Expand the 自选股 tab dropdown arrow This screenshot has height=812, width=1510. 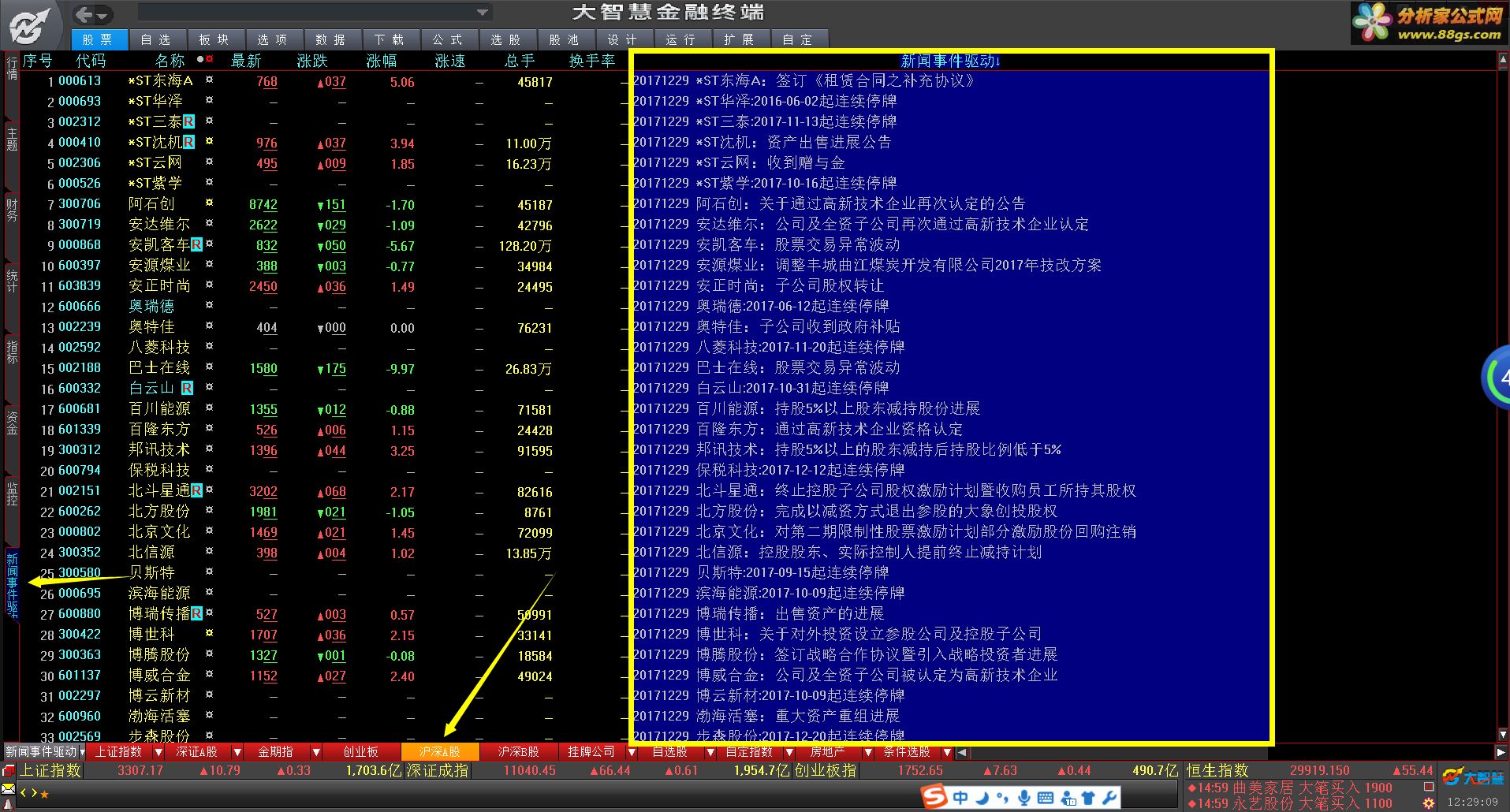[710, 752]
